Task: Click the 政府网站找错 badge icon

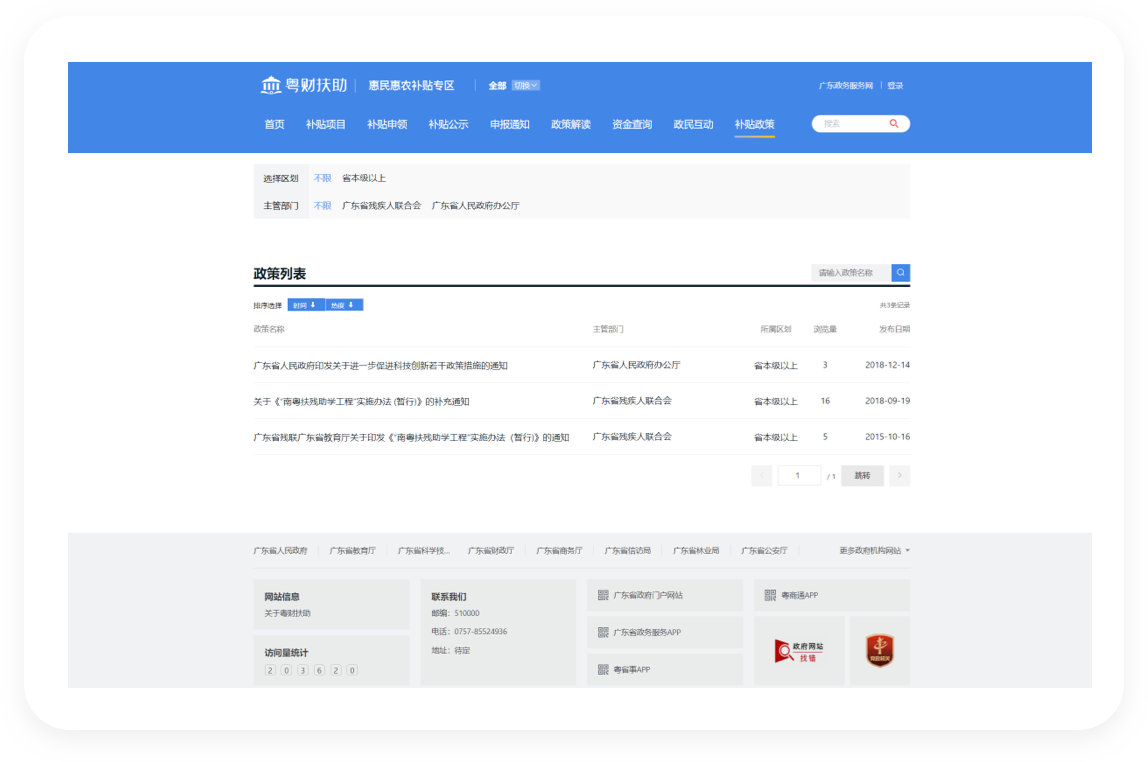Action: point(799,651)
